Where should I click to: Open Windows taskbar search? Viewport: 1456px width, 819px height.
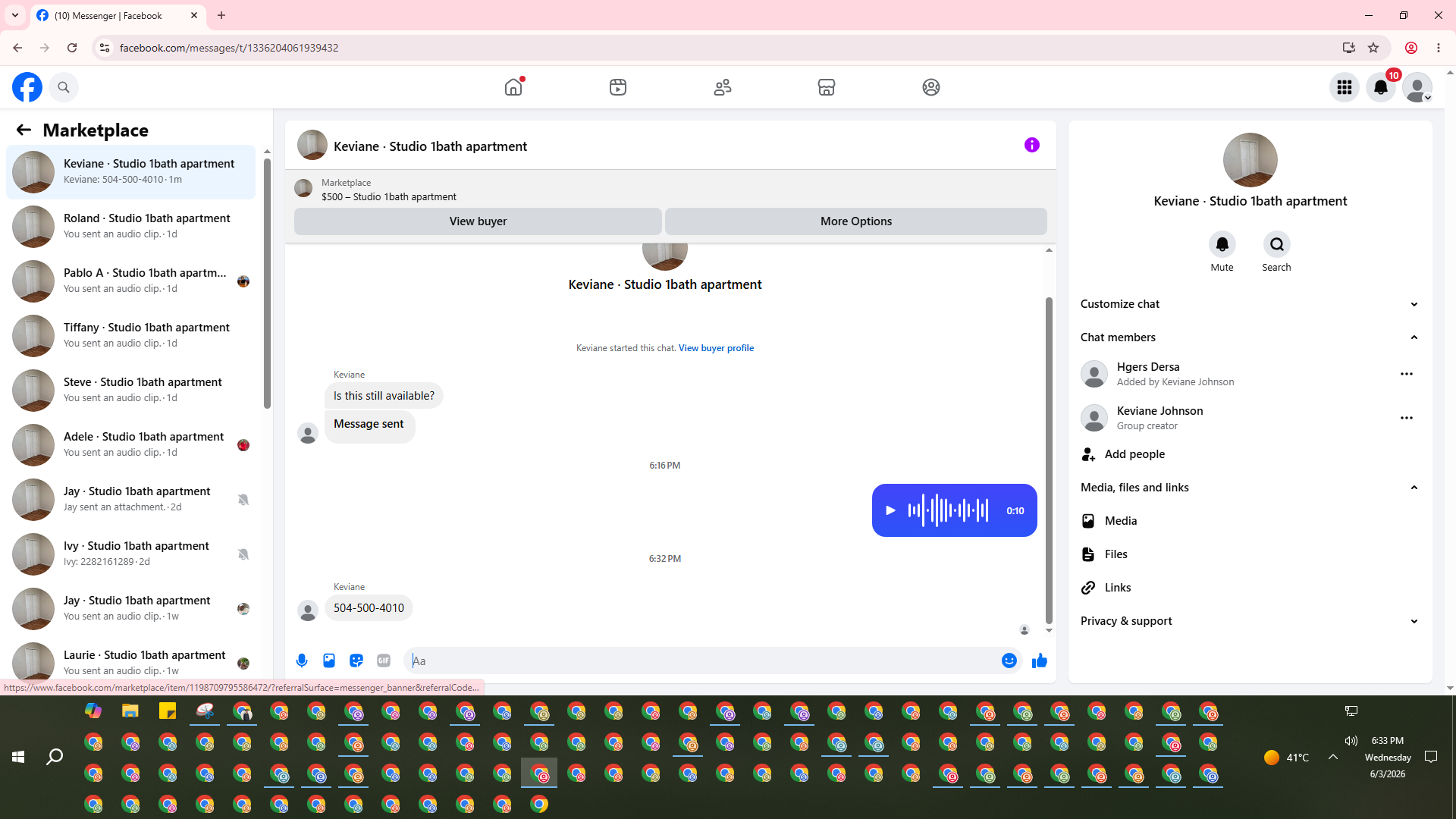55,757
